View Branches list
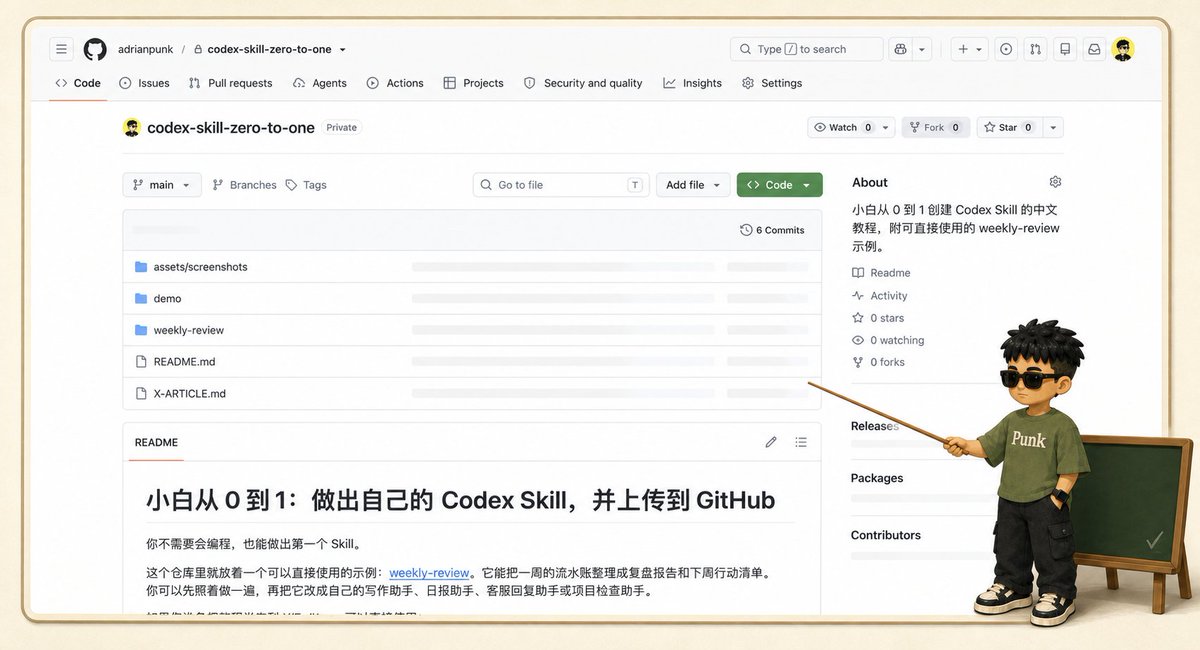The height and width of the screenshot is (650, 1200). tap(244, 185)
